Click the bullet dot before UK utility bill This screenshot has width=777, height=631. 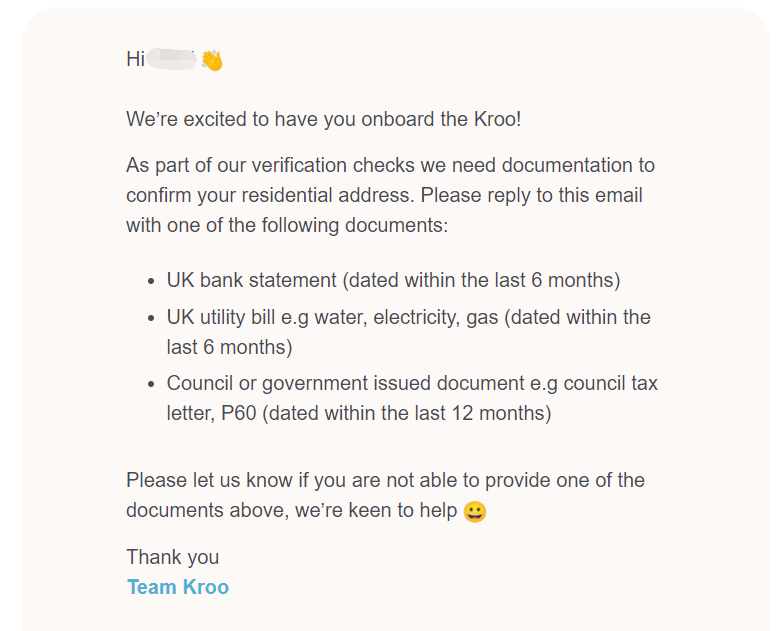click(151, 318)
